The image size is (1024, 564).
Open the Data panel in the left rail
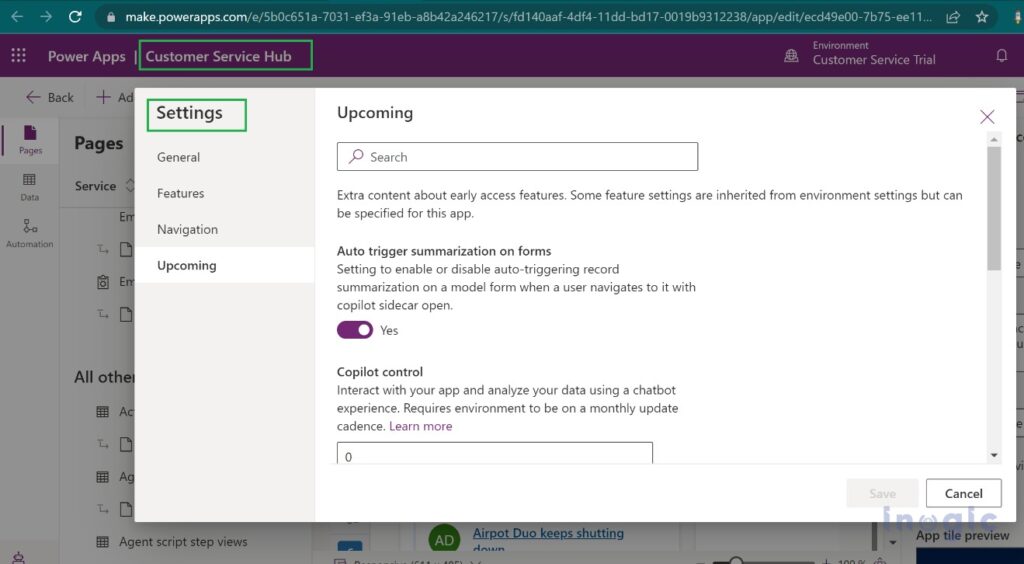[30, 187]
